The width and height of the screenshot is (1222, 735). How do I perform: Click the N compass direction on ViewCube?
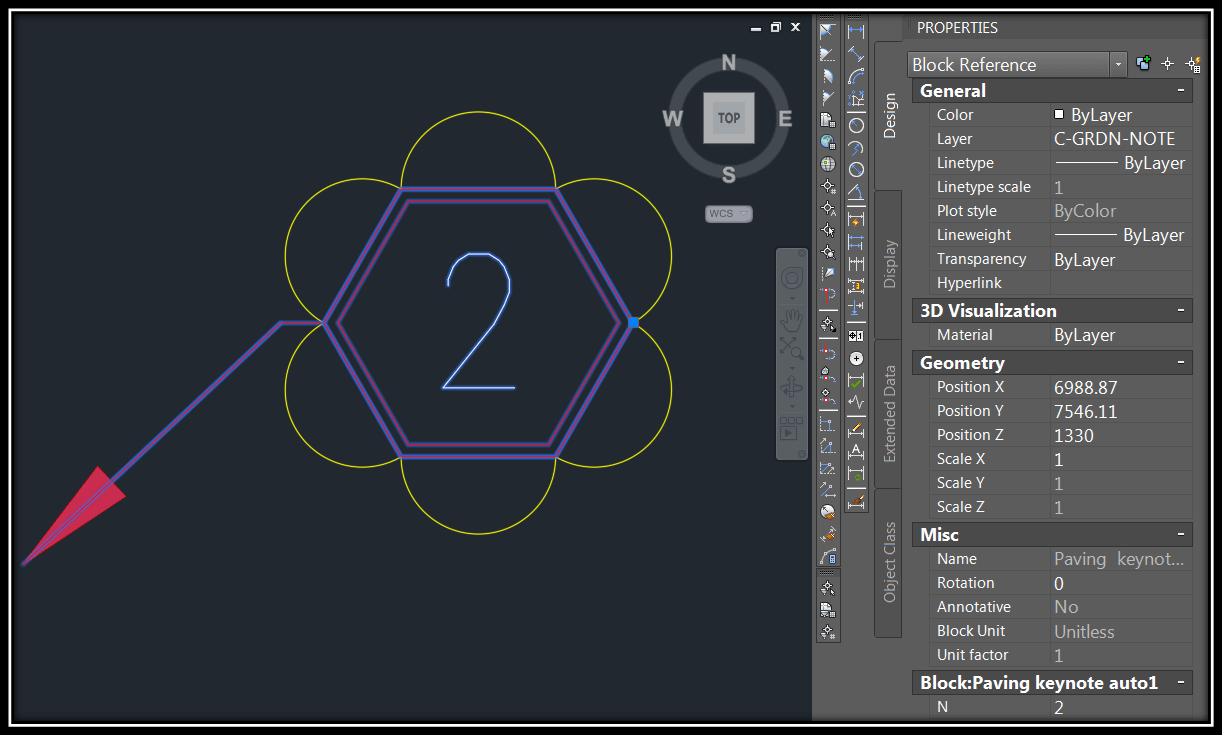point(729,64)
